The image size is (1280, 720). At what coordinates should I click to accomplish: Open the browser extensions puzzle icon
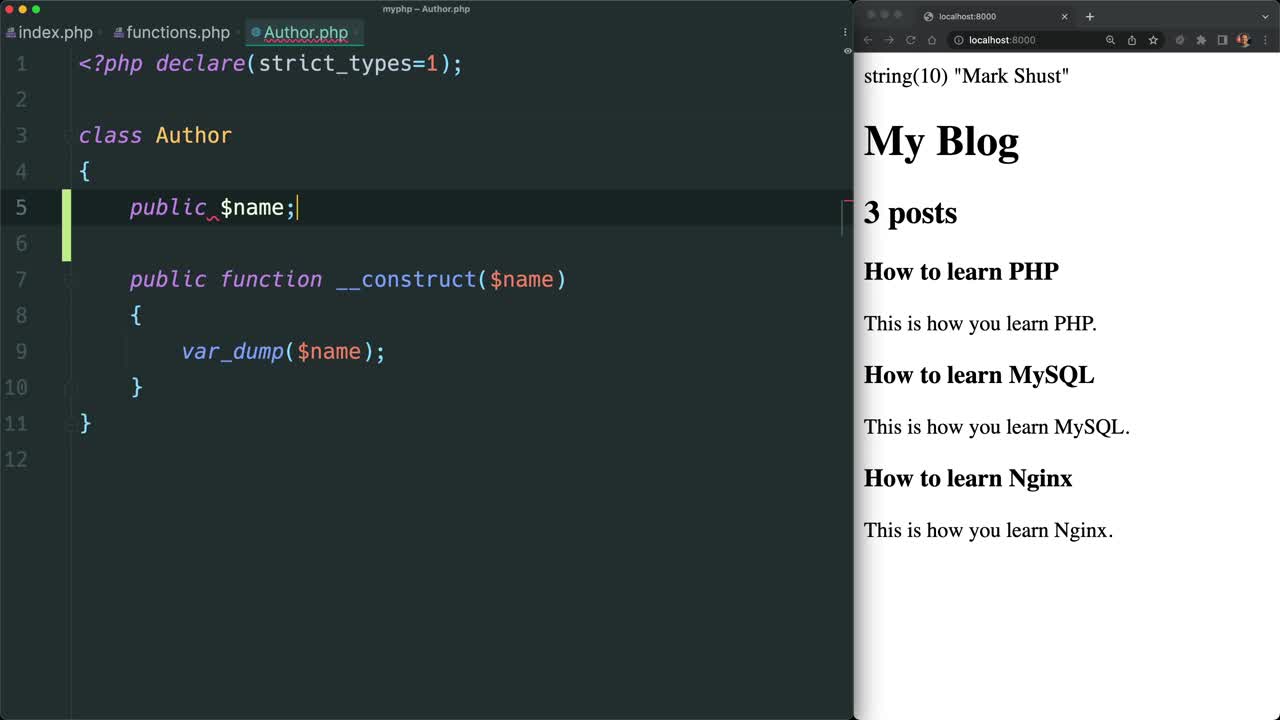[x=1200, y=40]
